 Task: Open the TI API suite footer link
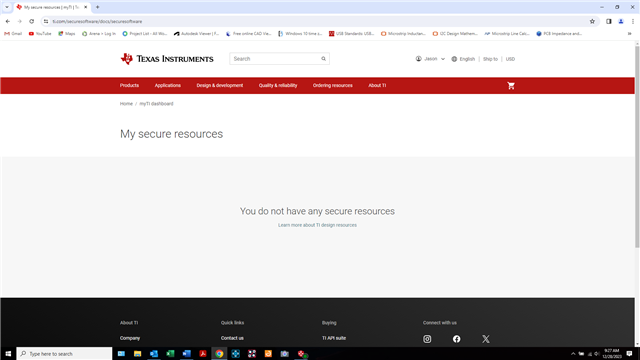pyautogui.click(x=334, y=338)
